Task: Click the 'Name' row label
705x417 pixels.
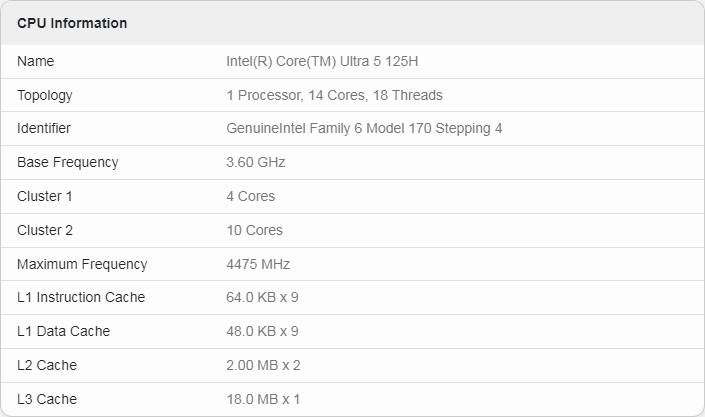Action: click(x=36, y=61)
